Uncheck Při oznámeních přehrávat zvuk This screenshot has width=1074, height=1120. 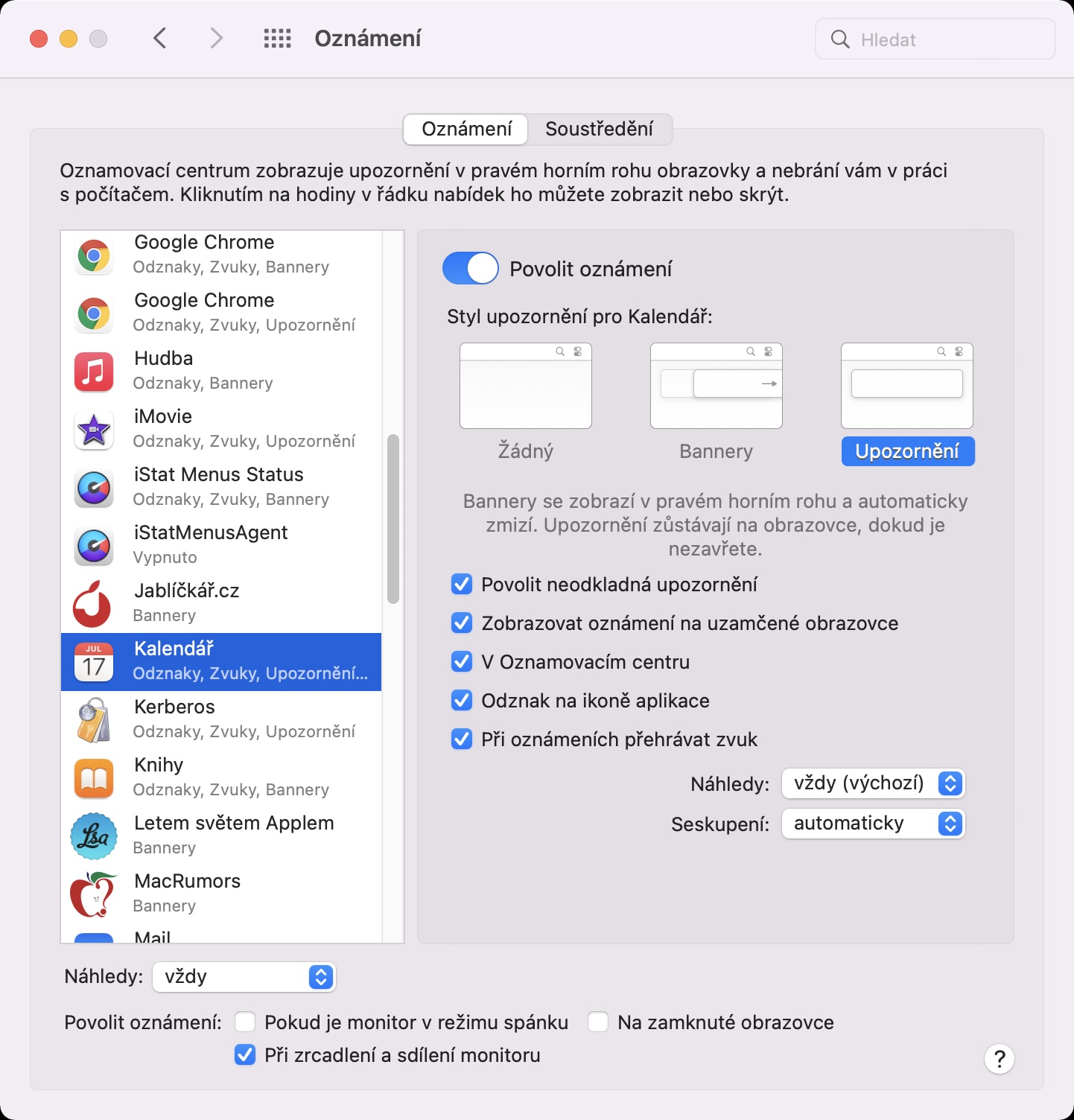[462, 739]
